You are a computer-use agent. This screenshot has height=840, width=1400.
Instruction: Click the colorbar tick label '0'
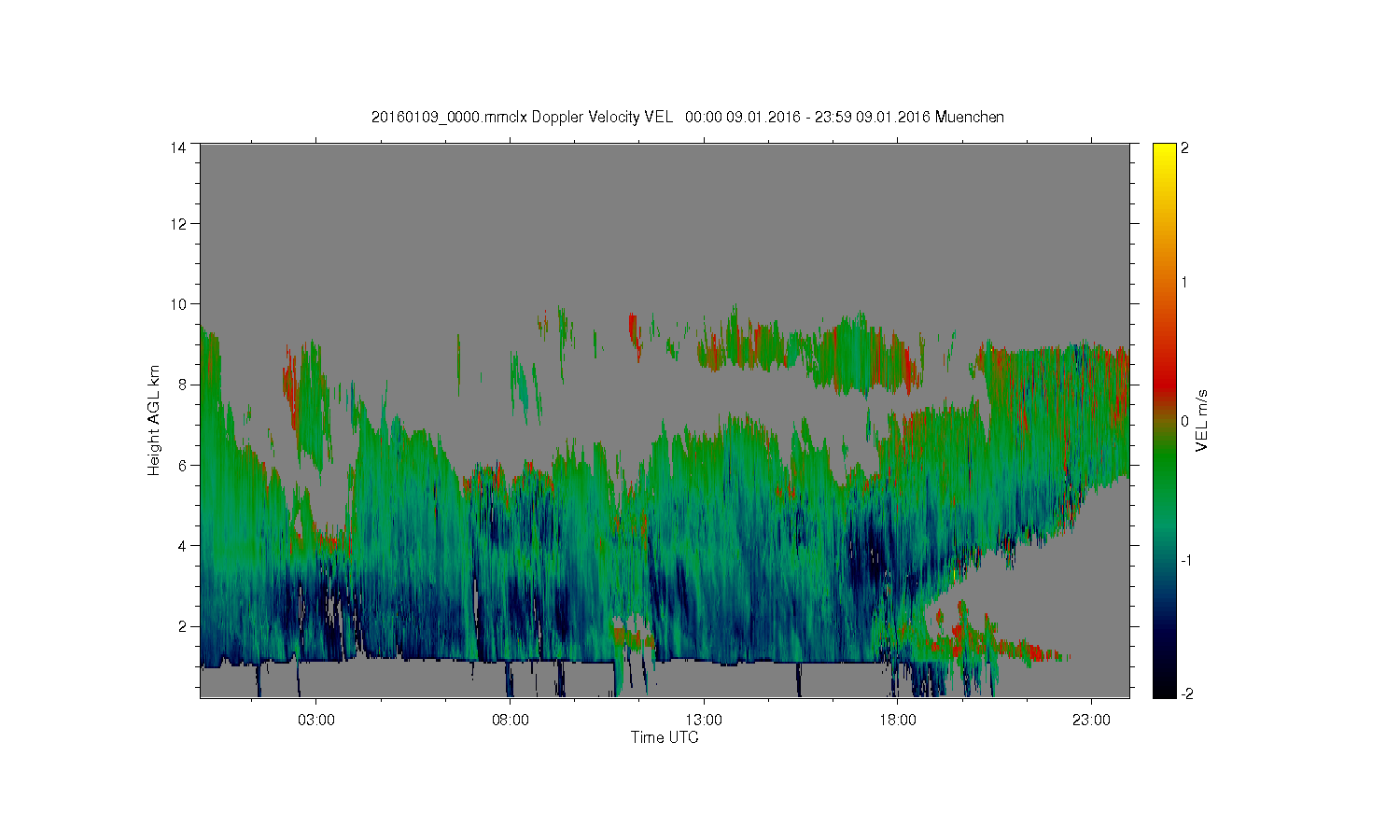1185,422
